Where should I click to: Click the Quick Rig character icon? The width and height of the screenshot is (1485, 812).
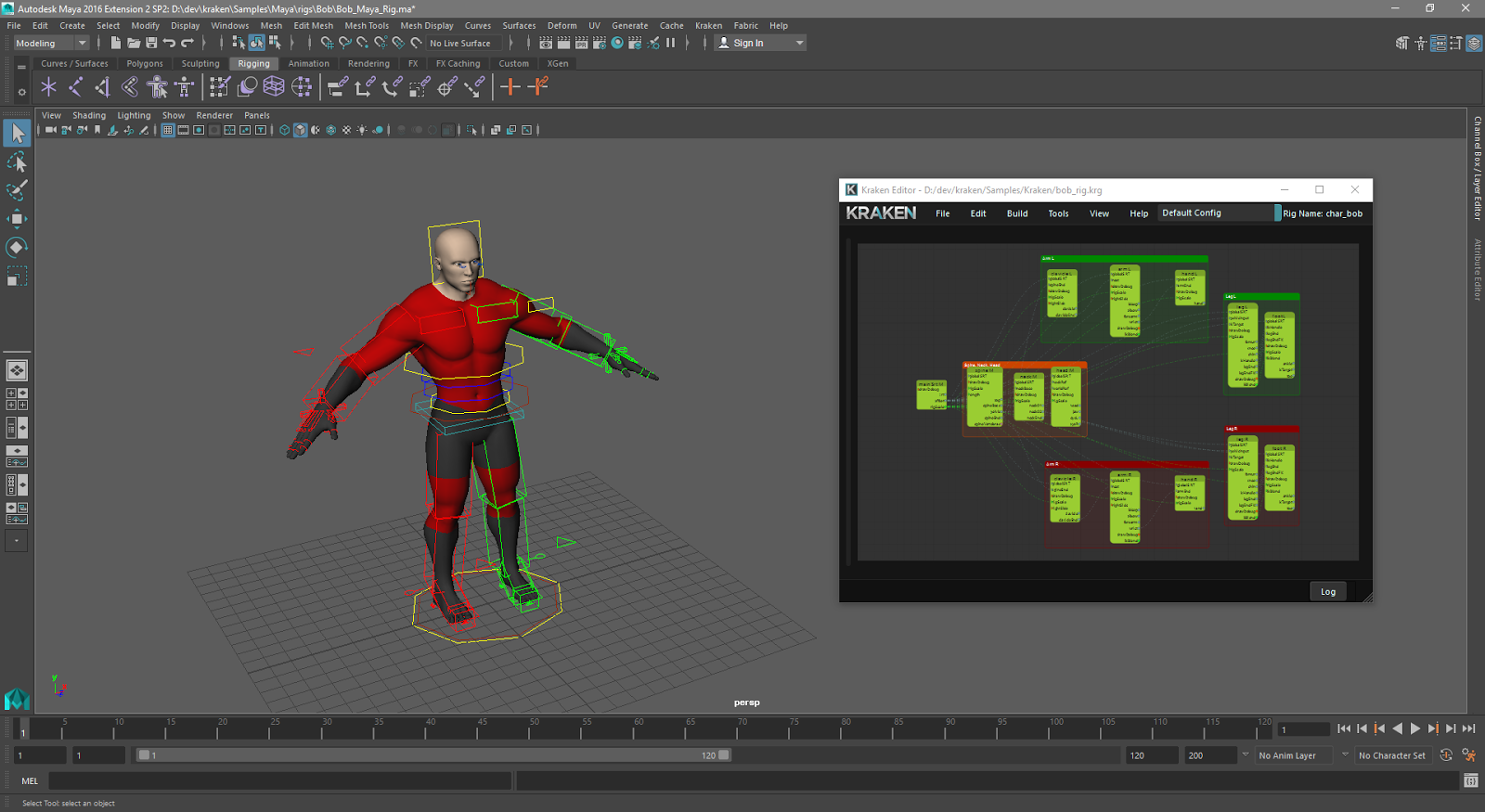[x=158, y=87]
